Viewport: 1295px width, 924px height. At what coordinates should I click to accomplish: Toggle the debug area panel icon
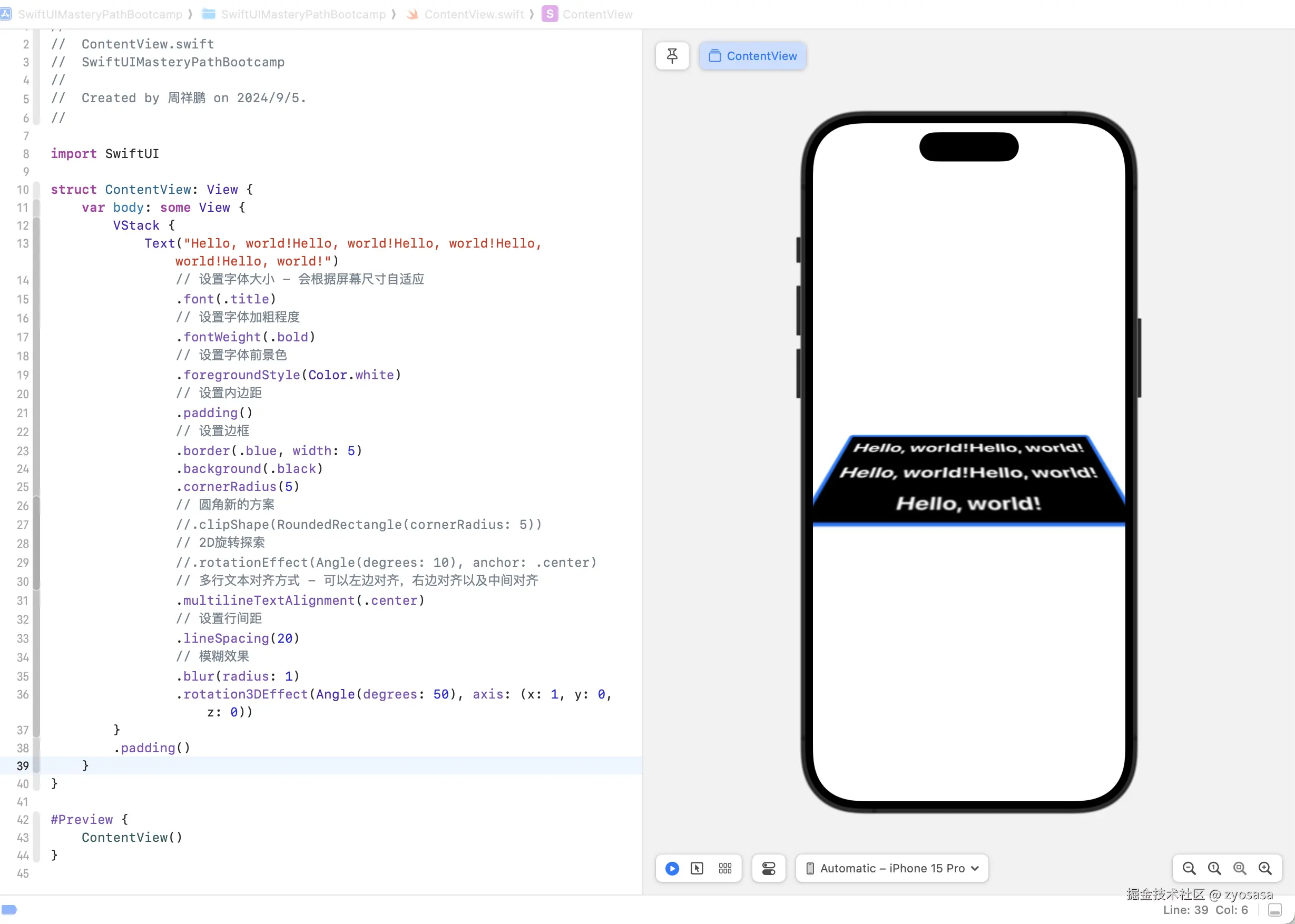point(1275,910)
